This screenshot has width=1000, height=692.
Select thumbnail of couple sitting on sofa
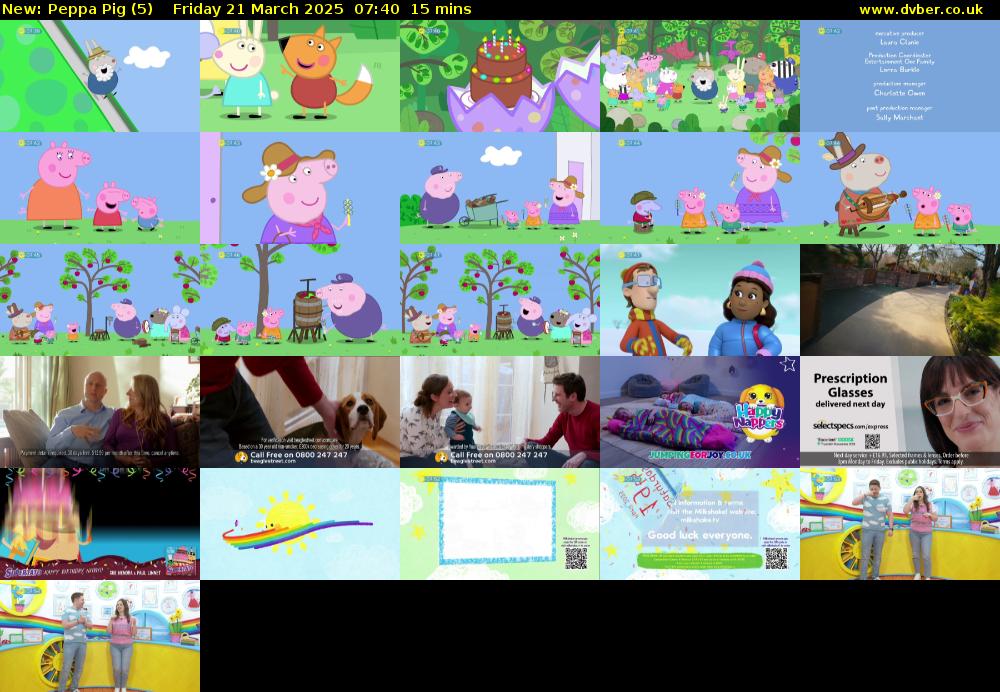coord(99,412)
